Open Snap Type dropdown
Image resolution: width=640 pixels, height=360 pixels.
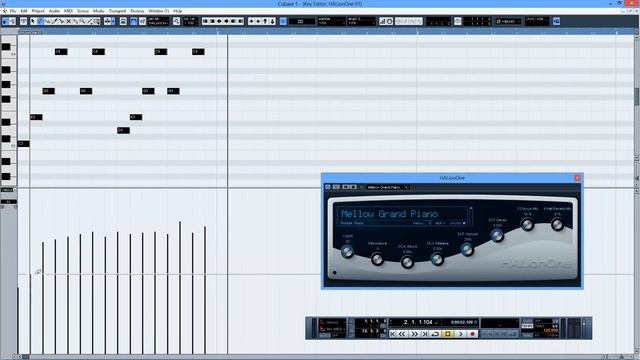click(x=302, y=21)
